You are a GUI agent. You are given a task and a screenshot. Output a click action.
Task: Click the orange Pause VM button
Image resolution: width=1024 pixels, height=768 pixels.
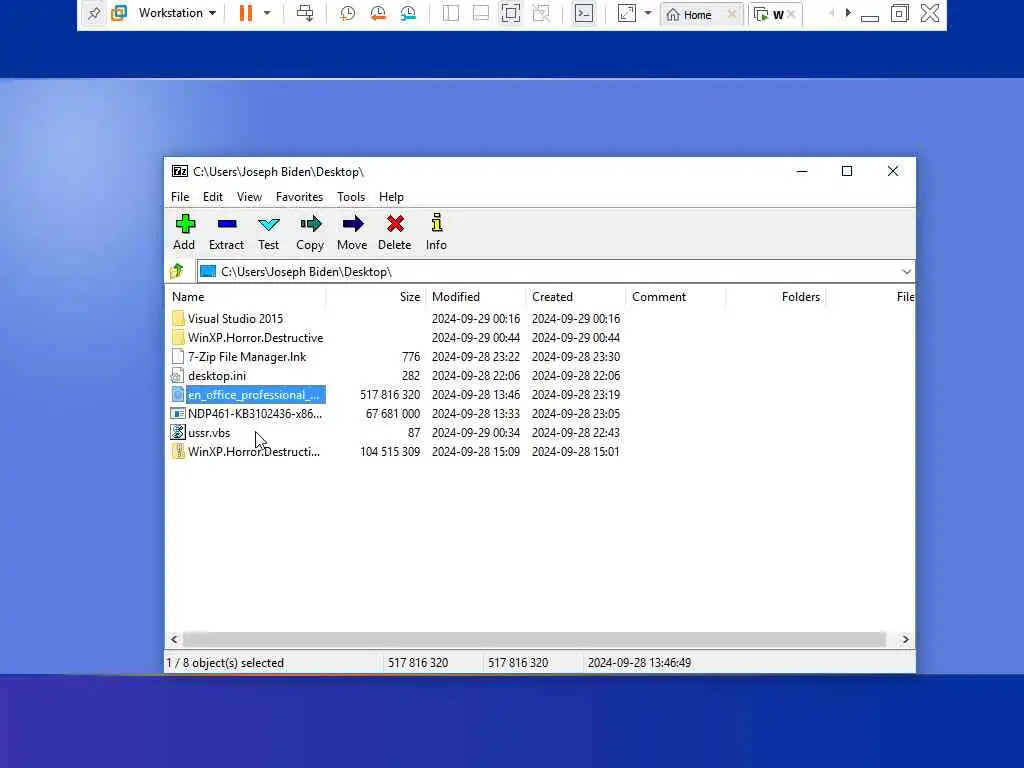coord(246,13)
